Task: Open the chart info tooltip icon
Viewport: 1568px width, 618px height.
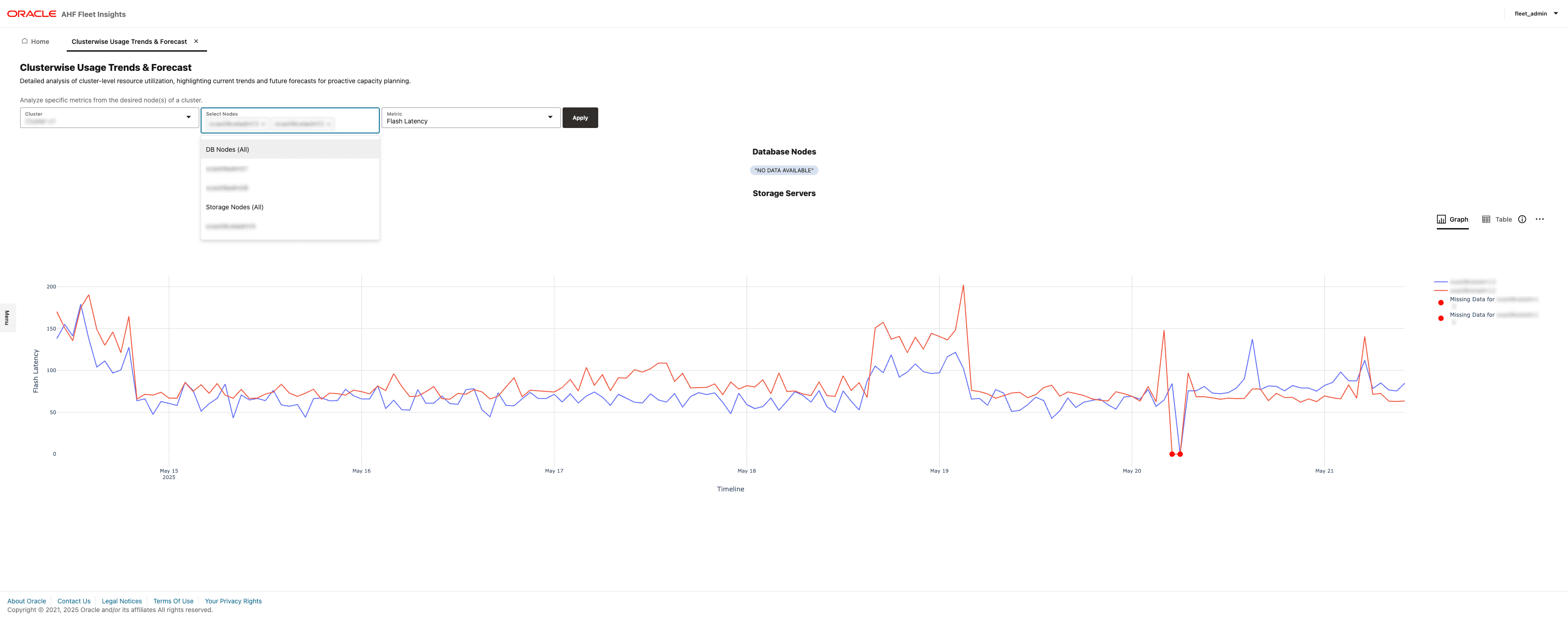Action: 1522,219
